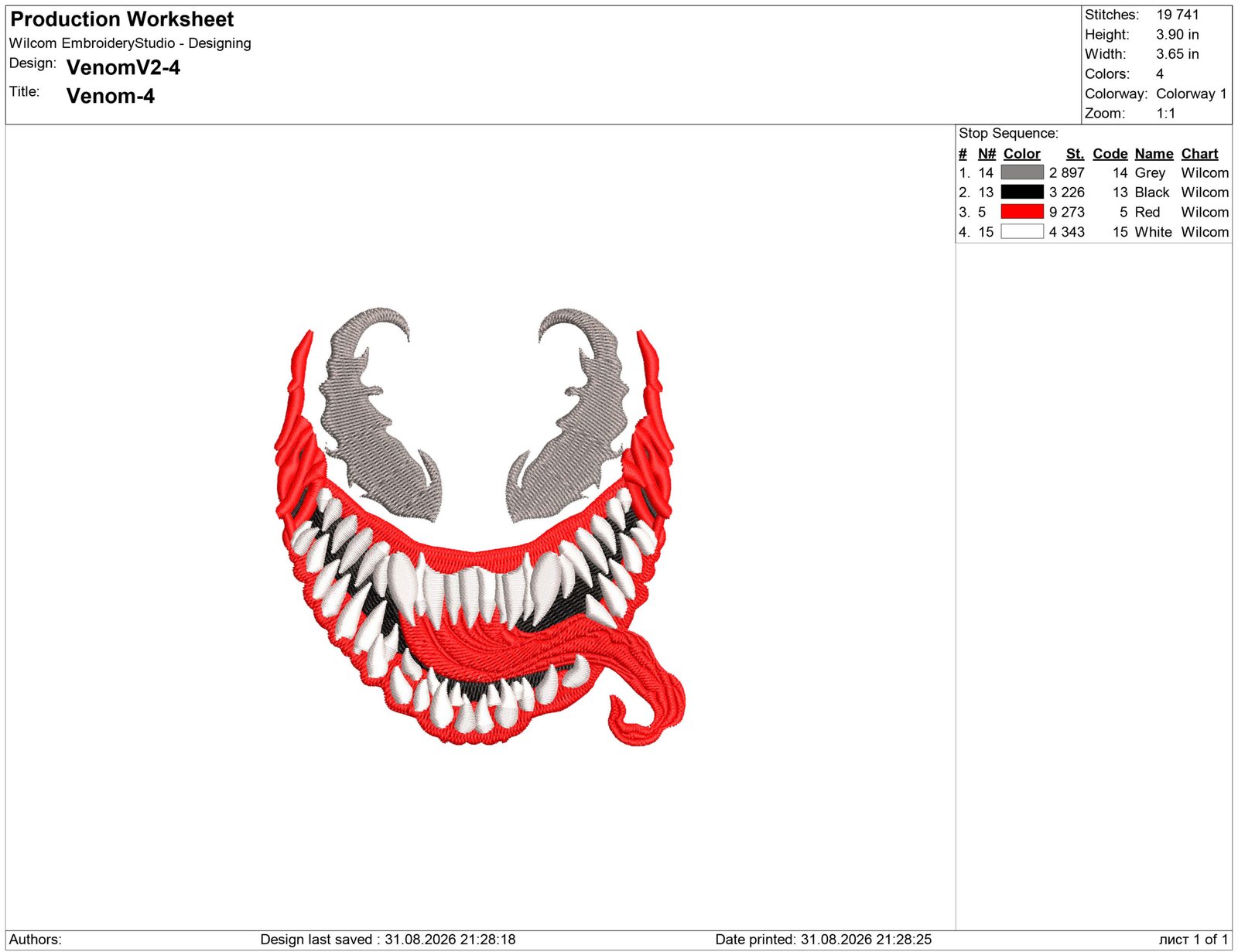Click the height value "3.90 in"
This screenshot has height=952, width=1238.
point(1178,35)
